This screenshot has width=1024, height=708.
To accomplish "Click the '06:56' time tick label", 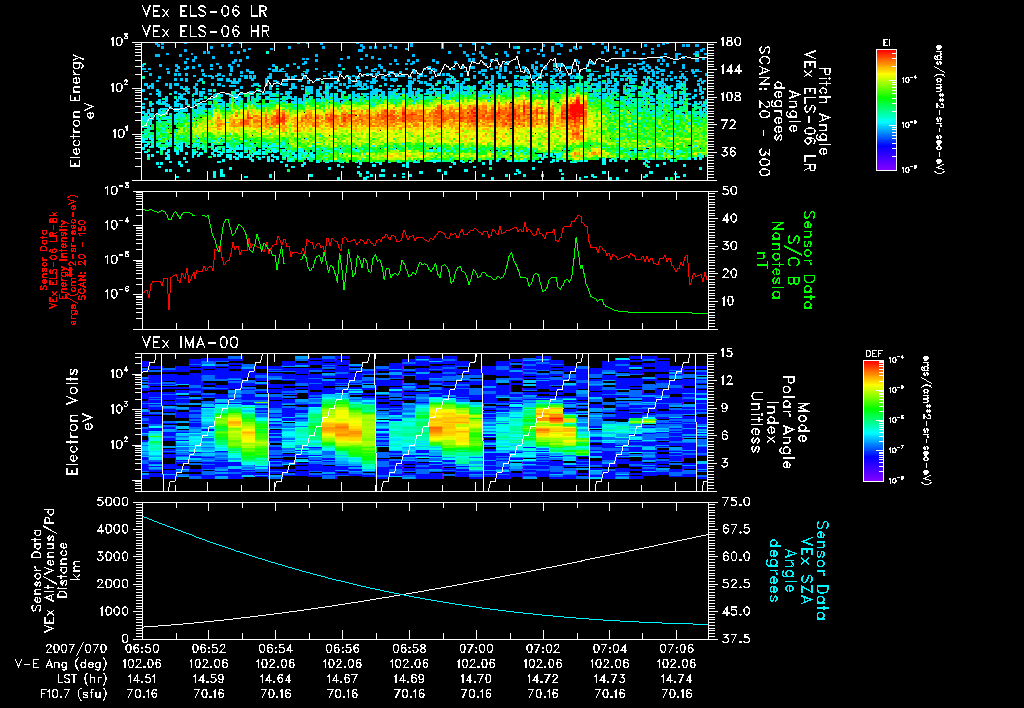I will pos(342,649).
